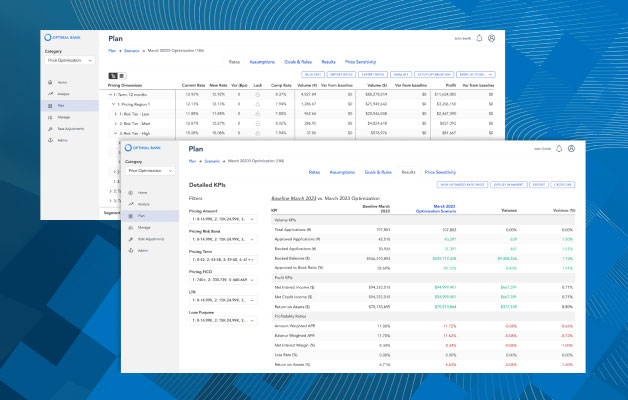Toggle the lock for Risk Tier - Low
The height and width of the screenshot is (400, 628).
pos(258,113)
